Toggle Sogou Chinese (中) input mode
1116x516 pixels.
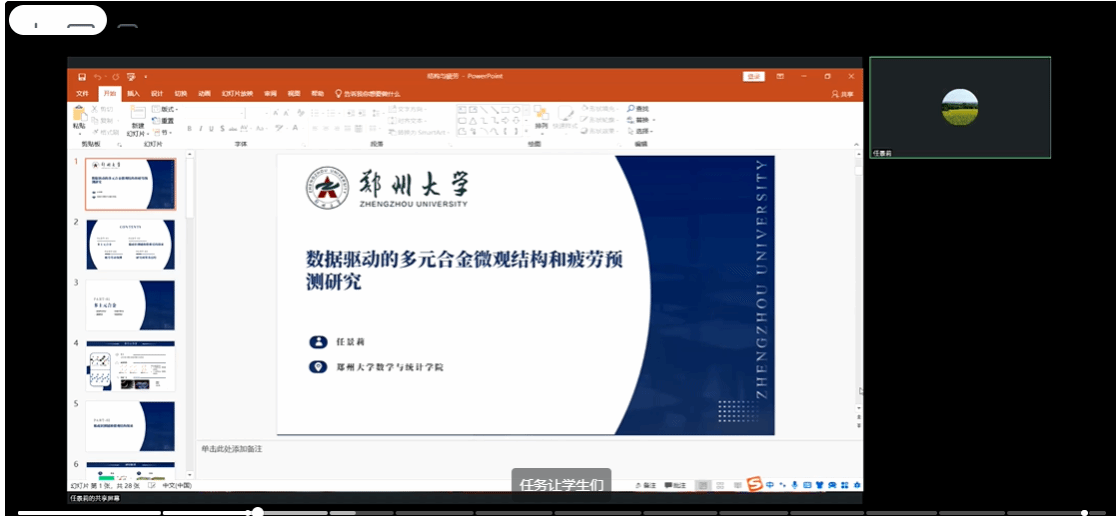(769, 485)
